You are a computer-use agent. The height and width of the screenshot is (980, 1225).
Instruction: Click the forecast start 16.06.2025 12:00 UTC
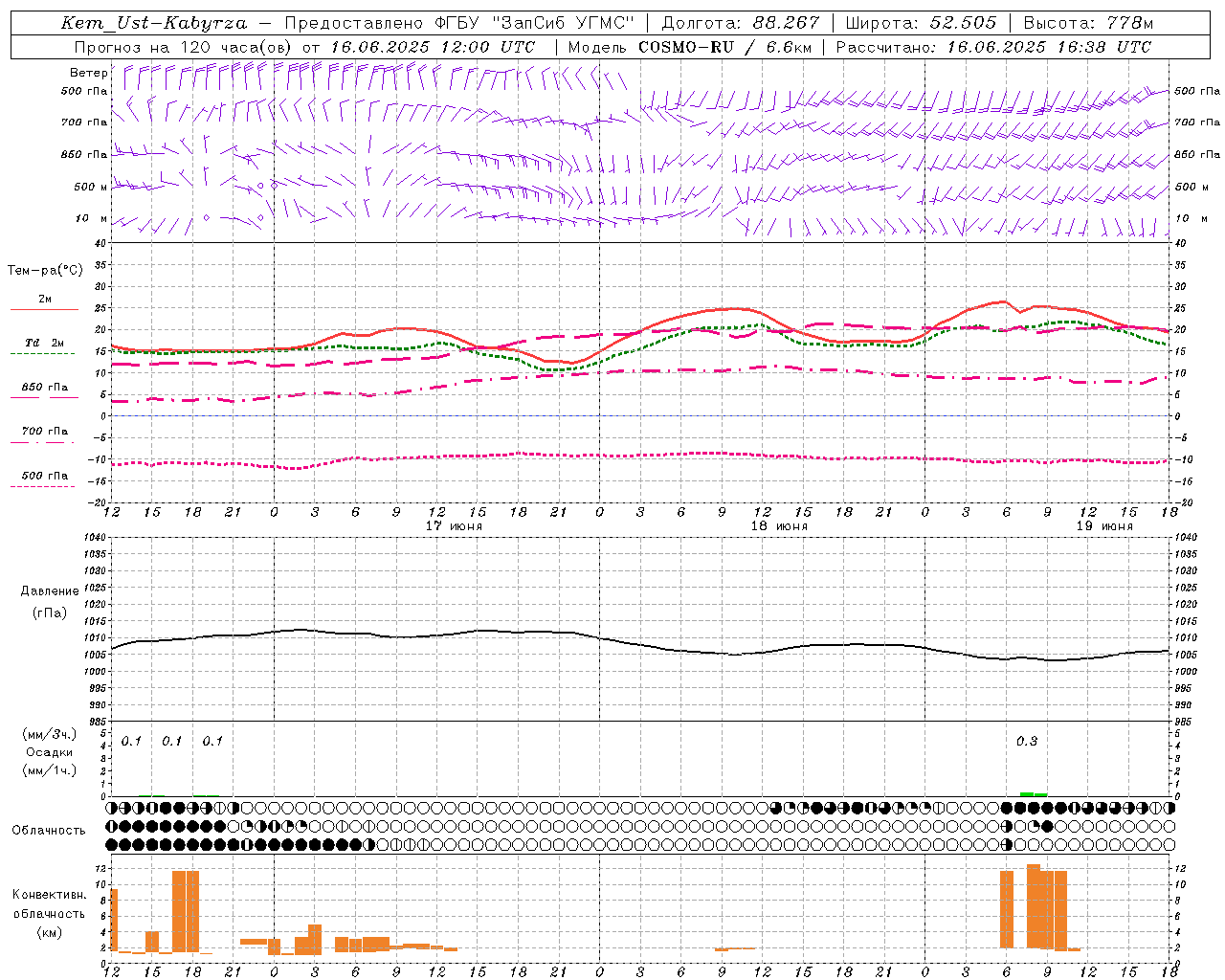point(433,47)
